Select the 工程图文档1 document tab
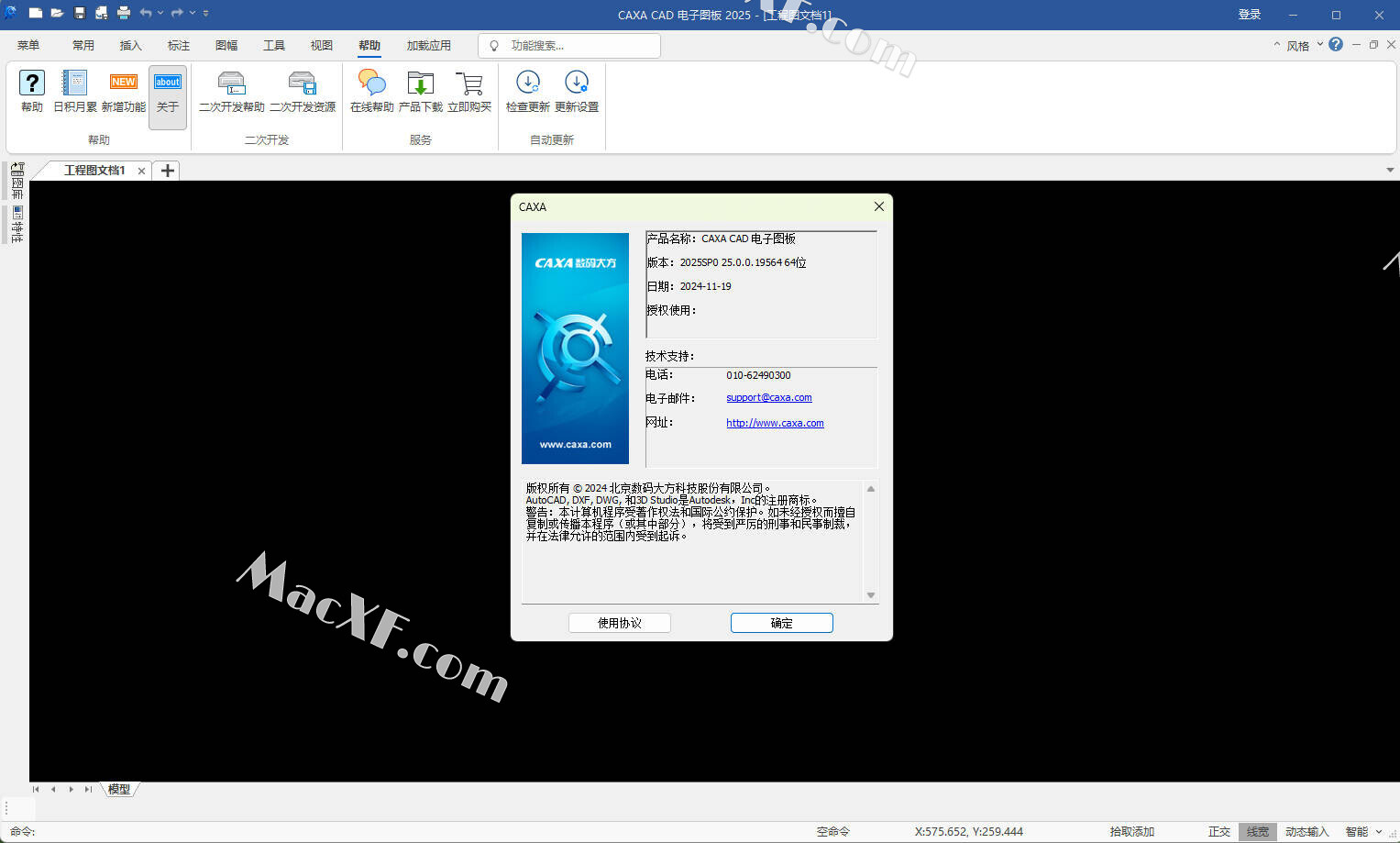The height and width of the screenshot is (843, 1400). click(x=94, y=171)
